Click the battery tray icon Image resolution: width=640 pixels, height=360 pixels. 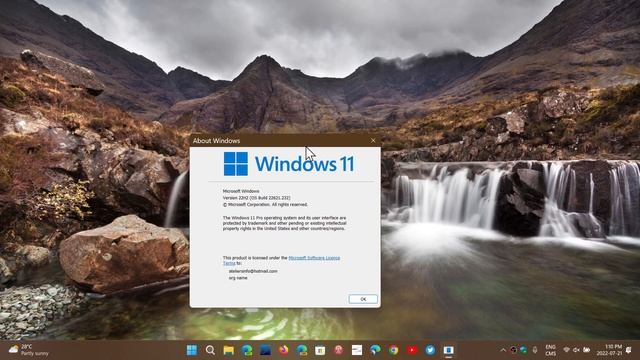click(x=587, y=350)
